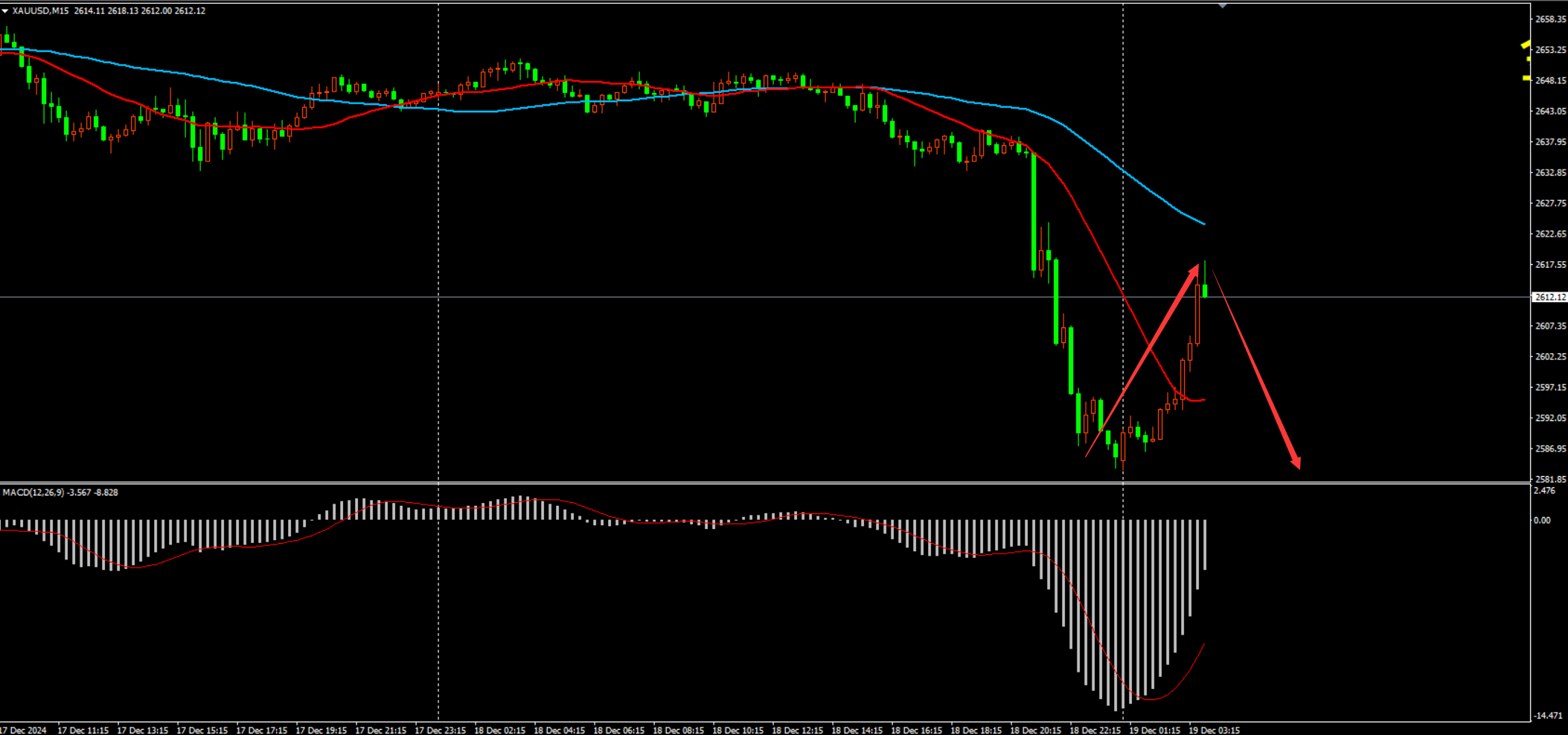1568x735 pixels.
Task: Click the 2597.15 price scale value
Action: [x=1551, y=387]
